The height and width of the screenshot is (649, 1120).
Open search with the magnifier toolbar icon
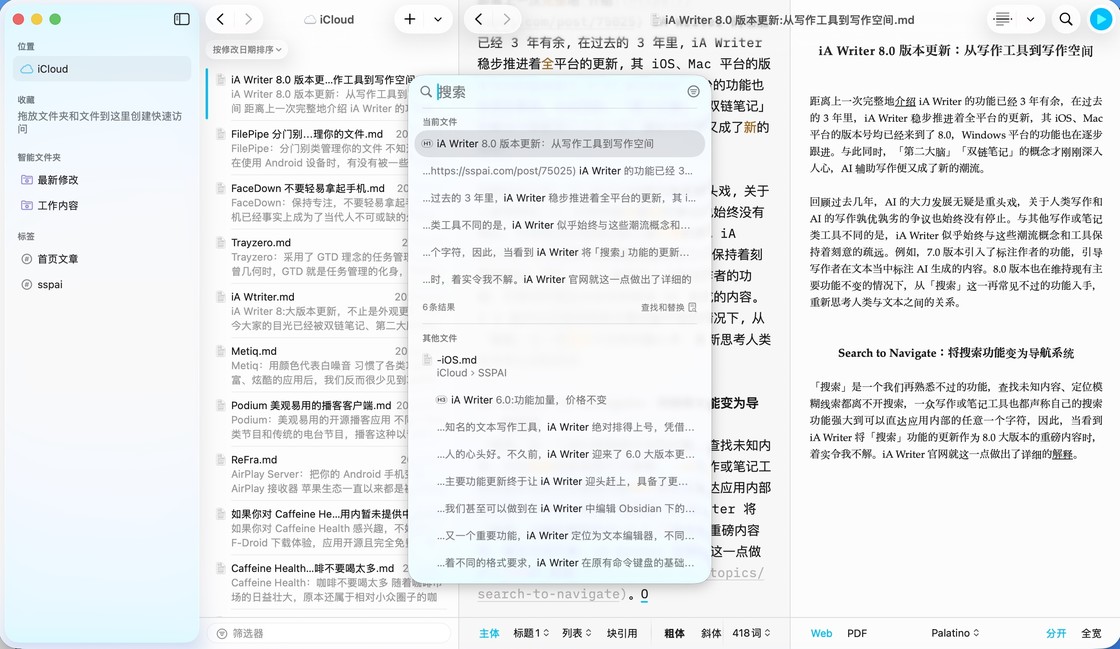[x=1066, y=19]
